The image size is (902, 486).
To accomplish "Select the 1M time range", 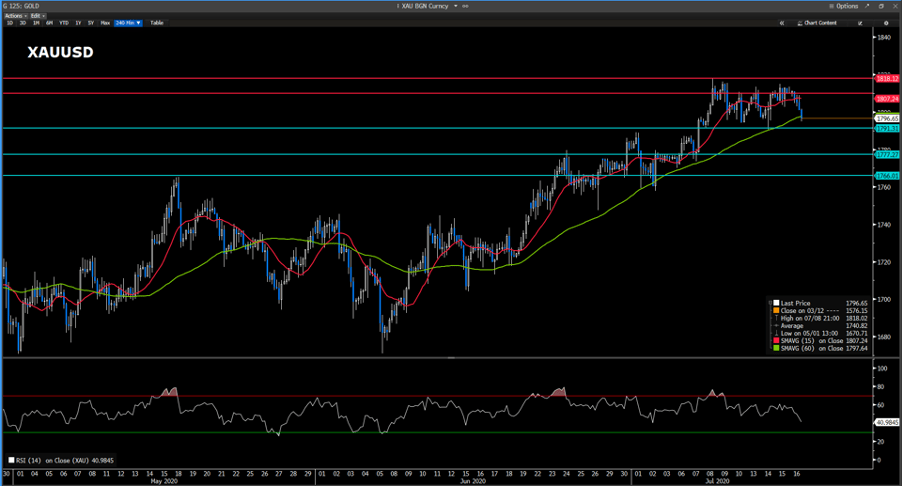I will pos(36,23).
